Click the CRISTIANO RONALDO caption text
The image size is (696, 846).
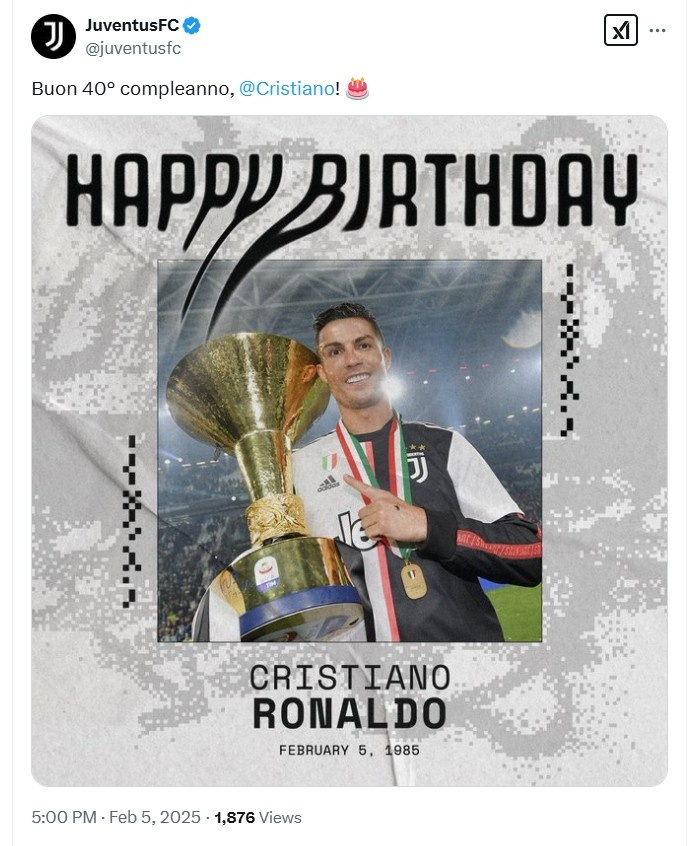(350, 697)
